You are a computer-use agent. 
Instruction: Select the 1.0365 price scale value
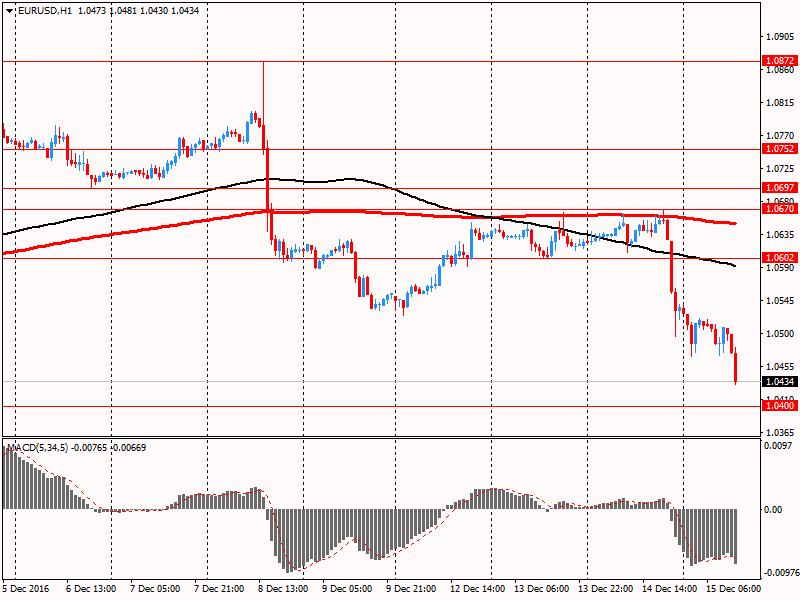coord(781,433)
